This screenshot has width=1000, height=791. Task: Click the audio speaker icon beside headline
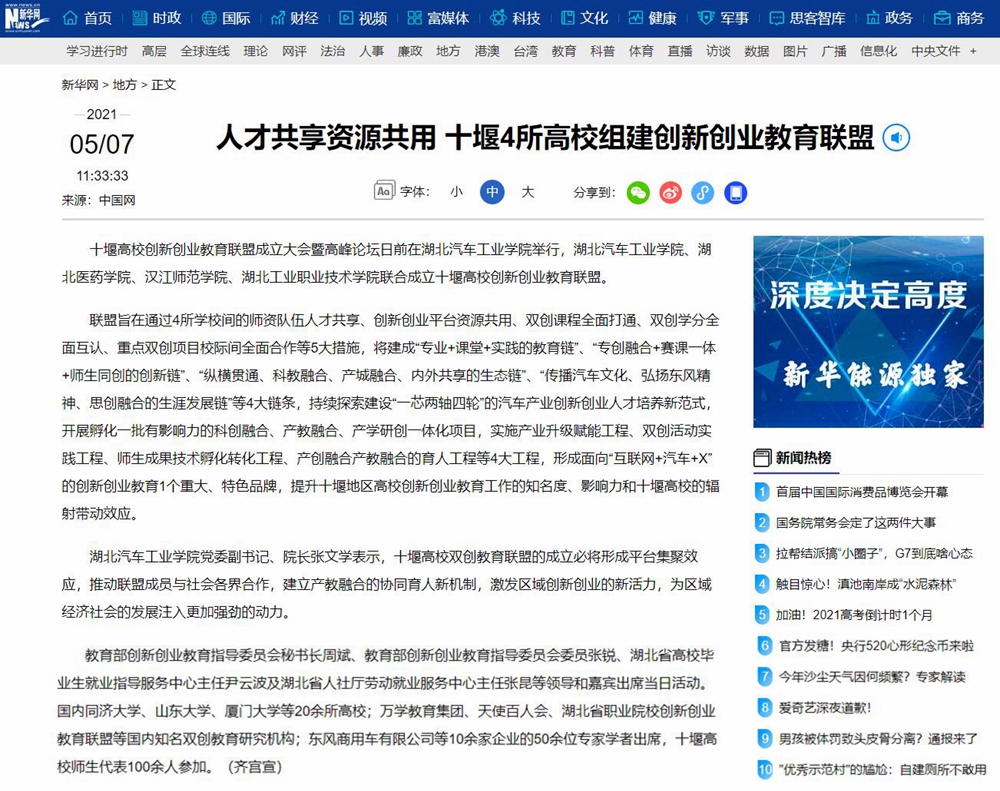click(x=897, y=138)
